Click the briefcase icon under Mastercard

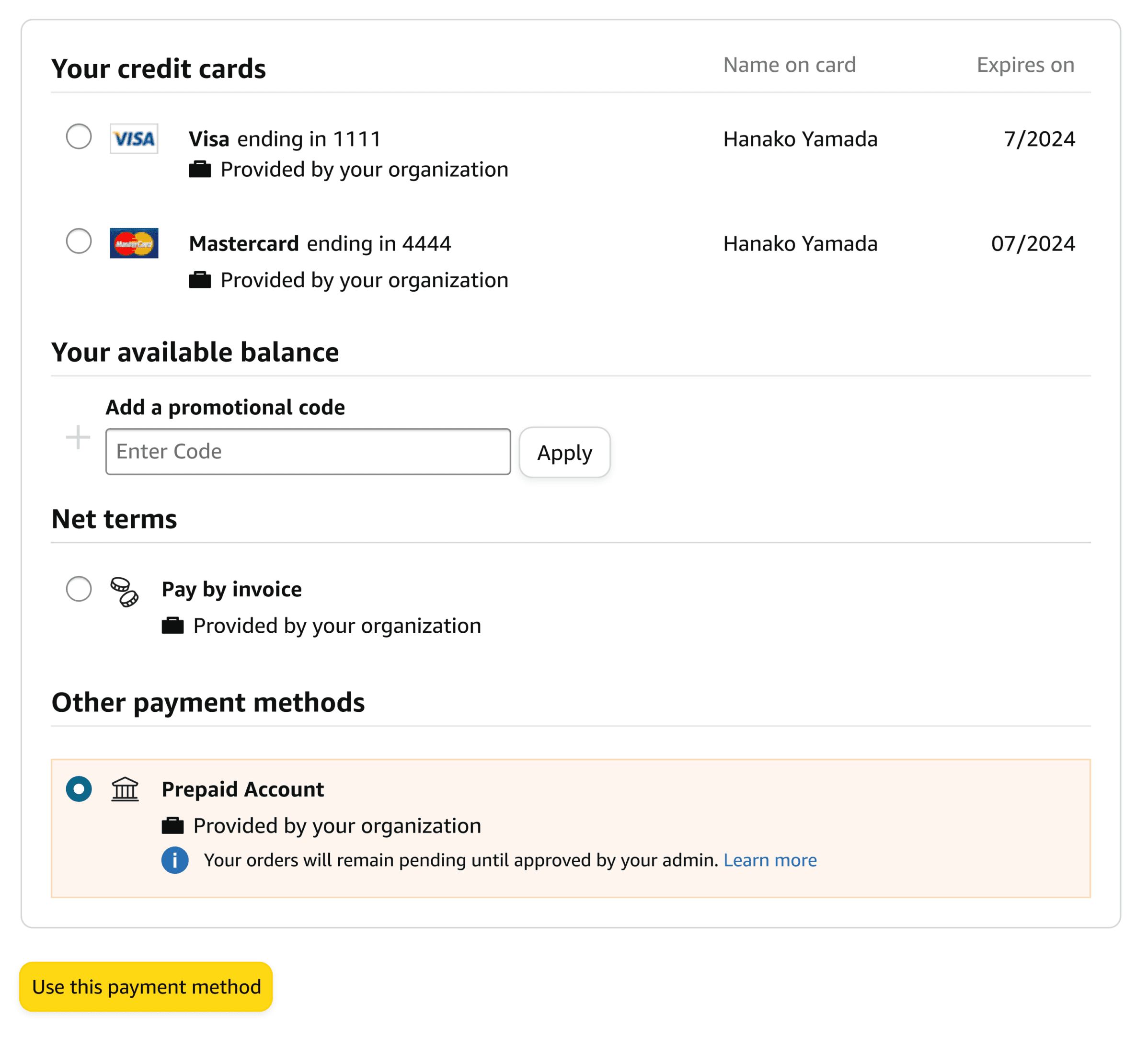200,280
